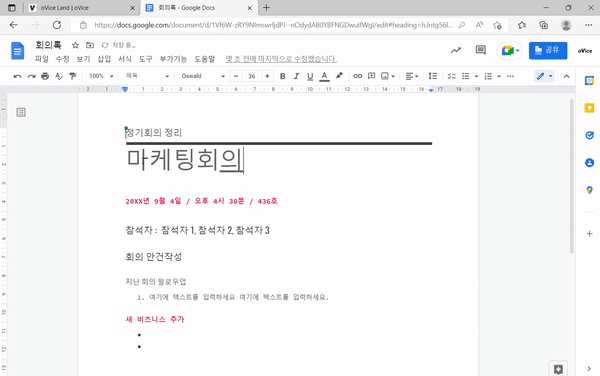Open the text color picker

[324, 76]
